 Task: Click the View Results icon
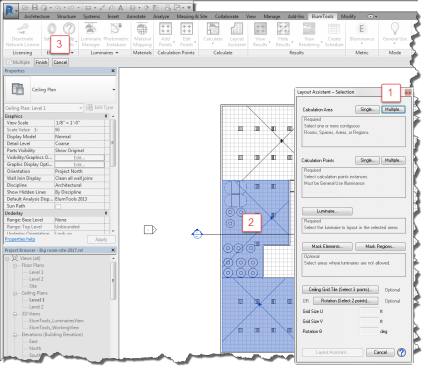[260, 35]
